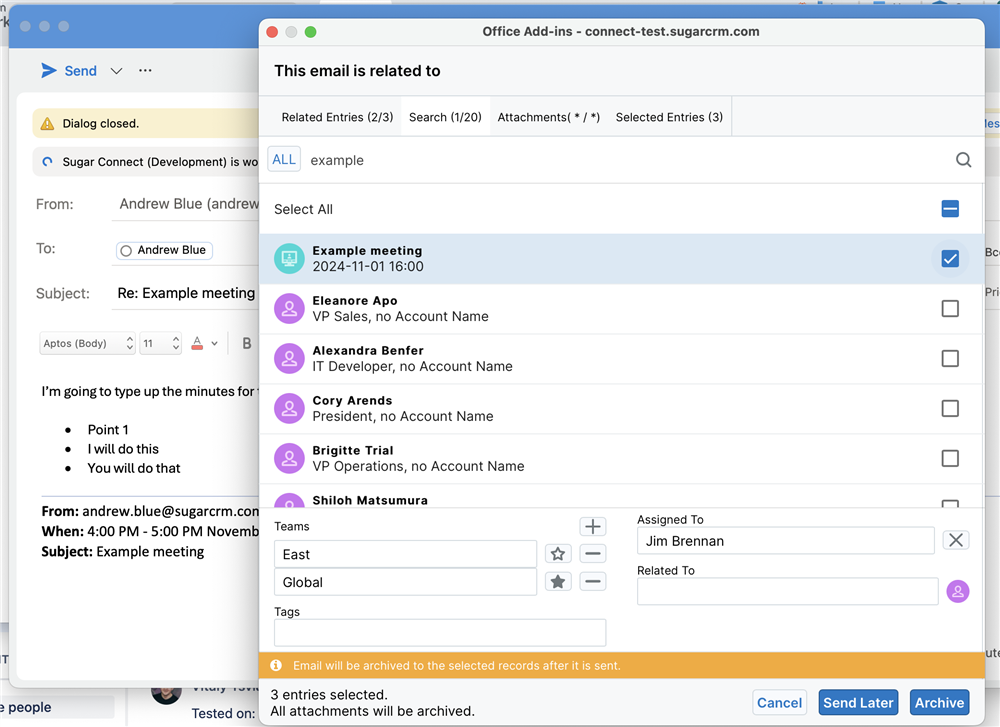
Task: Remove the Global team row
Action: 593,582
